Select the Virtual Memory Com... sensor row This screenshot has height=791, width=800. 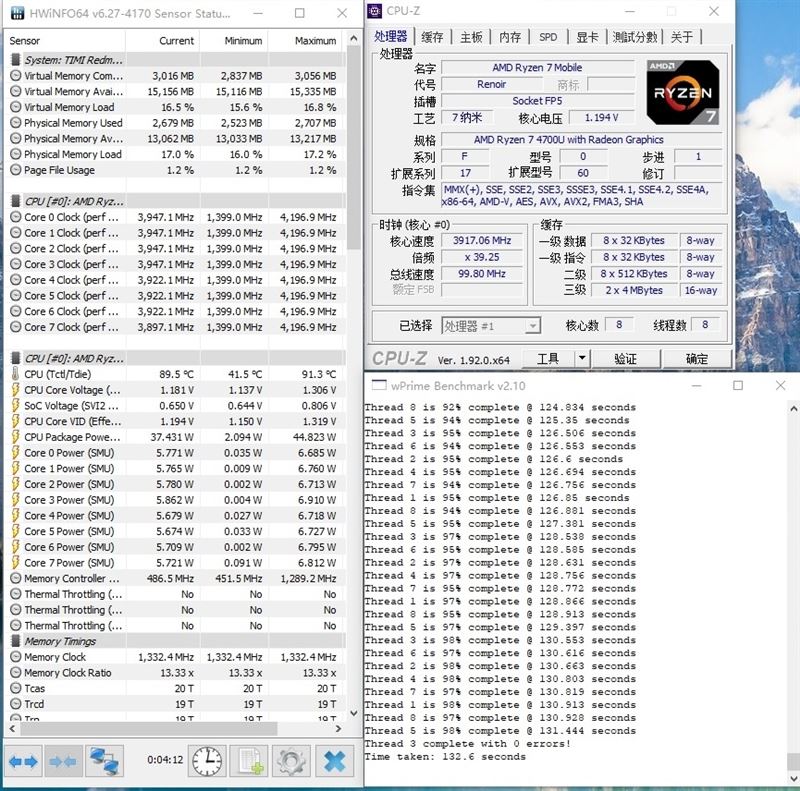tap(173, 76)
